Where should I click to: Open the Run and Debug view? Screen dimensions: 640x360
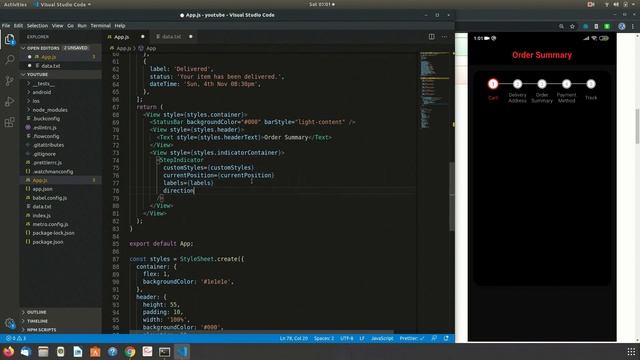tap(9, 101)
